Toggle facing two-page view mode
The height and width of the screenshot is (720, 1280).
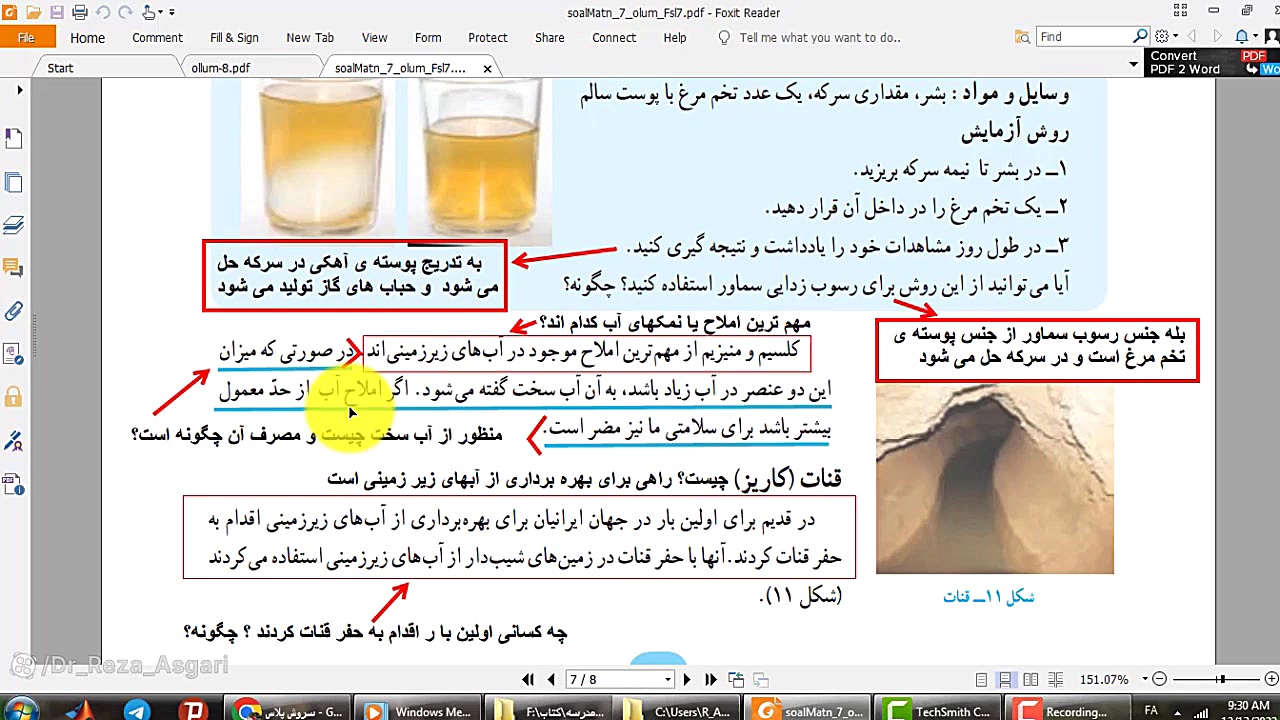coord(1030,680)
